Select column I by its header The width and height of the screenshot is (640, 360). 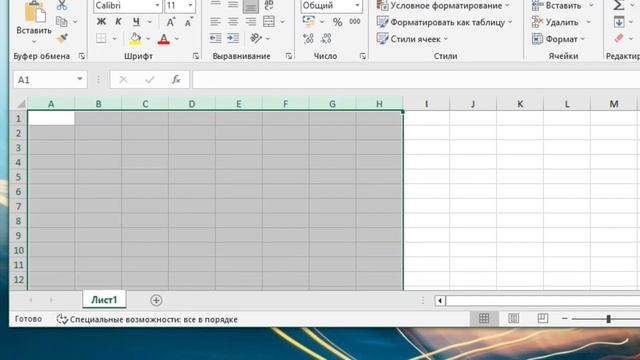[426, 104]
